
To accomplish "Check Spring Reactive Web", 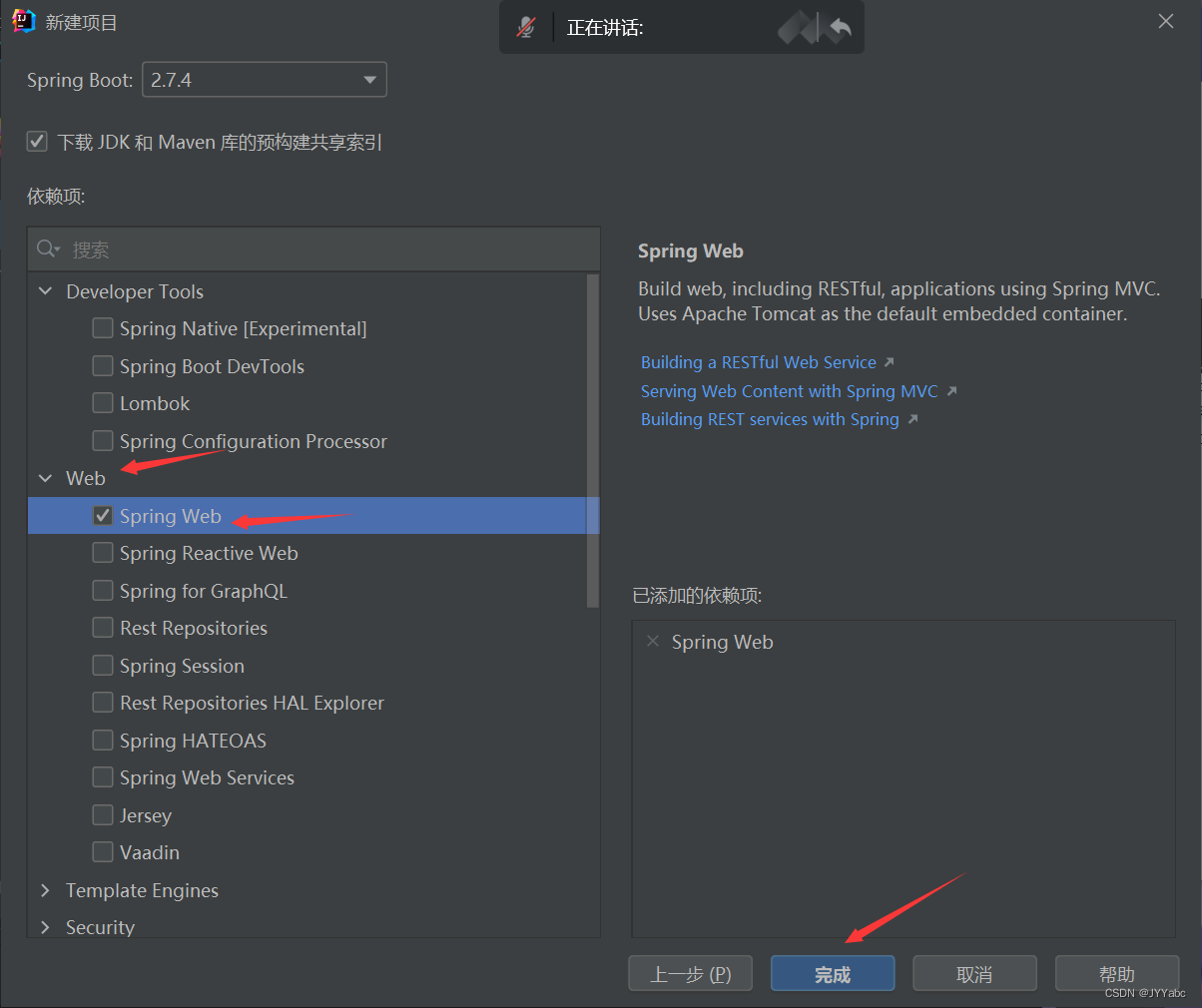I will 102,553.
